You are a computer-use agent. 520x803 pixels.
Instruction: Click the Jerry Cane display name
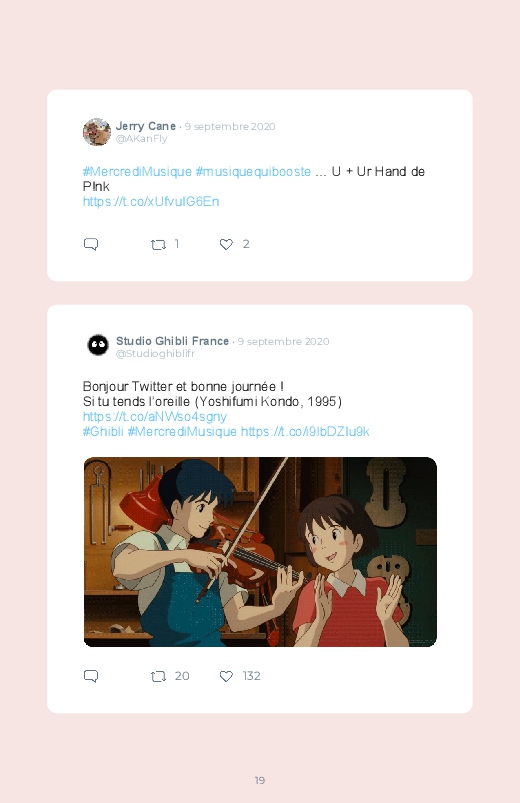146,126
